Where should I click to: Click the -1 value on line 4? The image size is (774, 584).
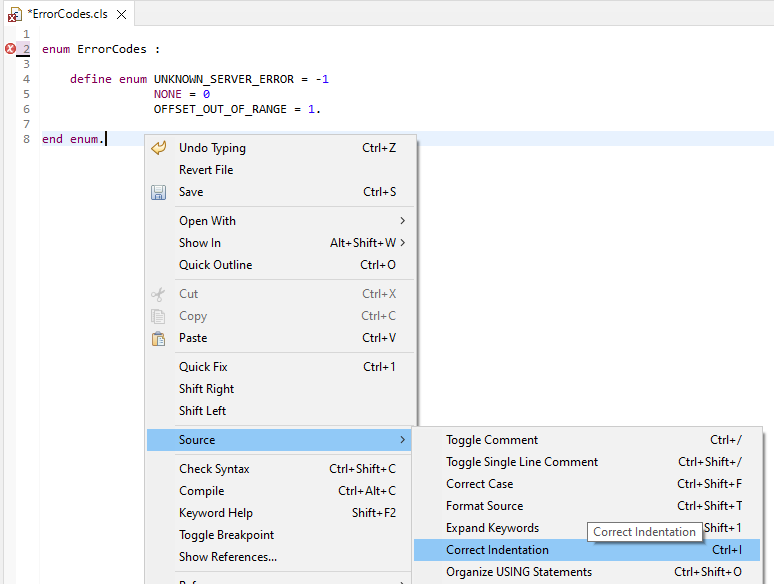[x=322, y=79]
